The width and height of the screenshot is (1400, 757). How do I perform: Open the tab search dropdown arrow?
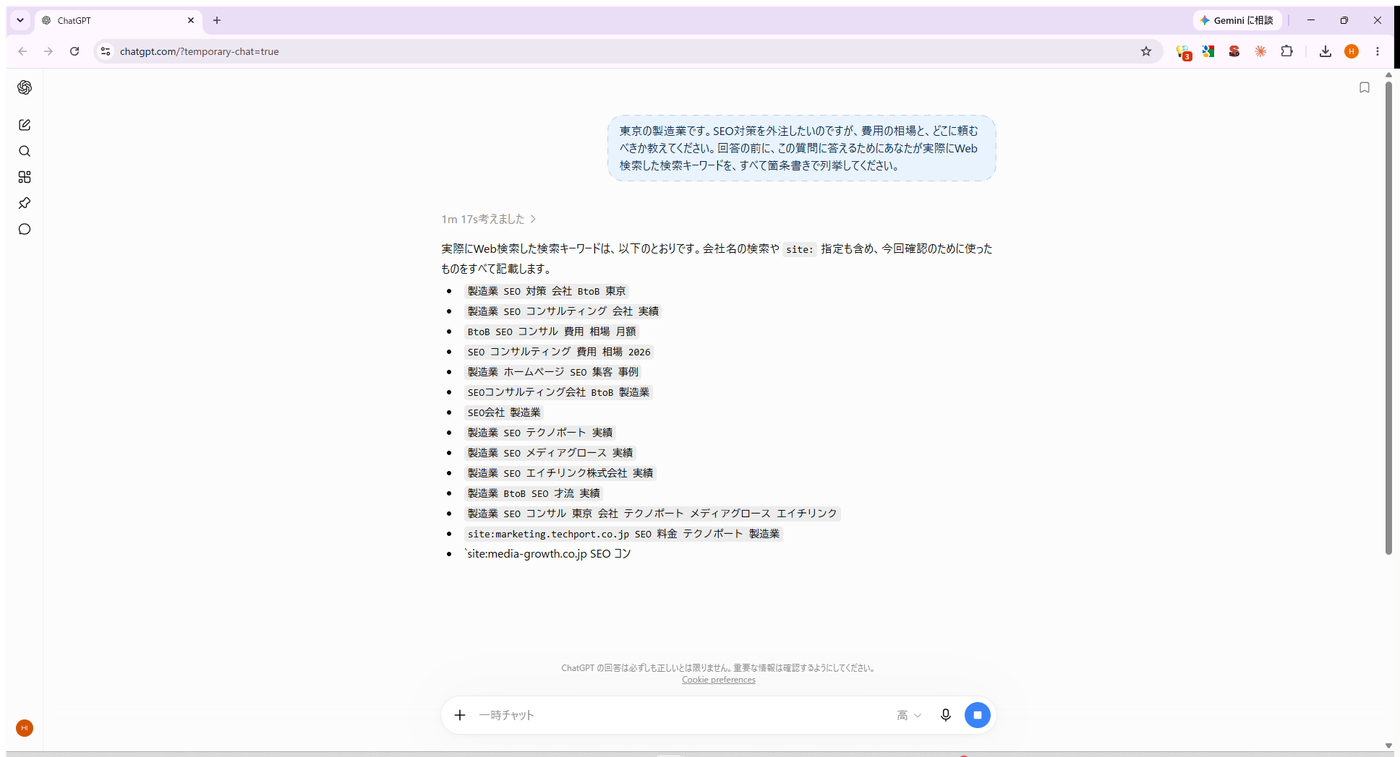coord(19,20)
